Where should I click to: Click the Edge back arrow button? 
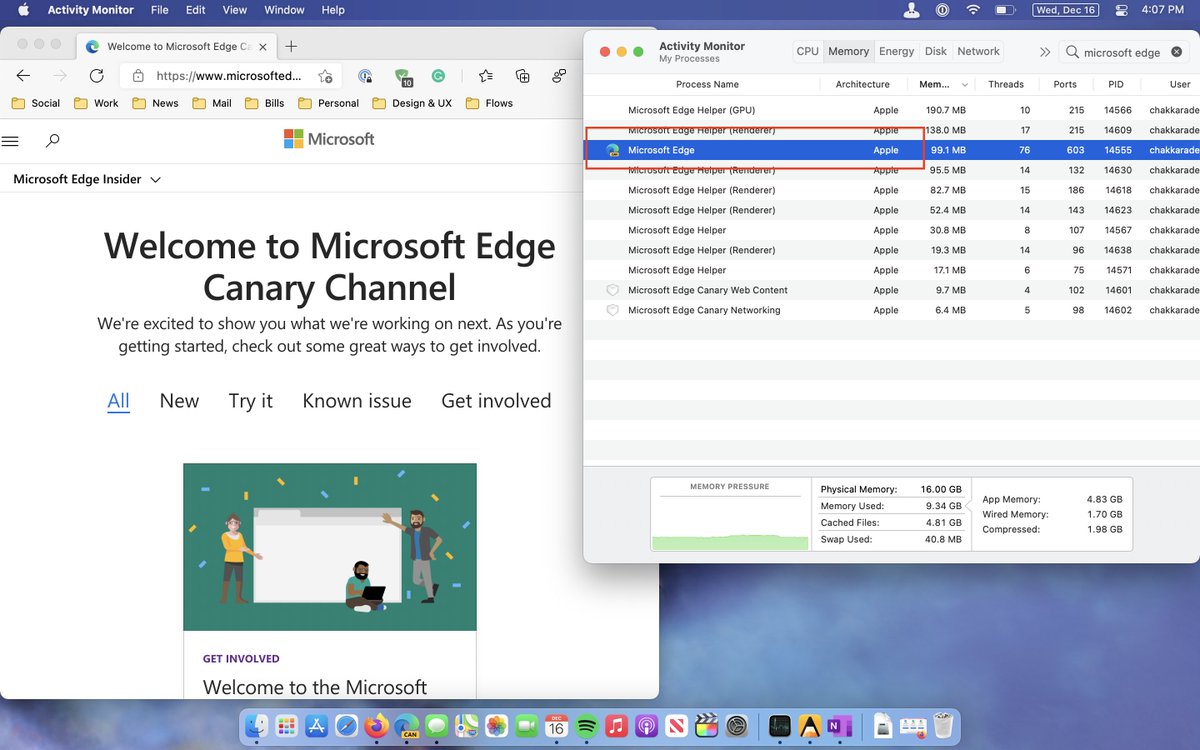pyautogui.click(x=23, y=76)
